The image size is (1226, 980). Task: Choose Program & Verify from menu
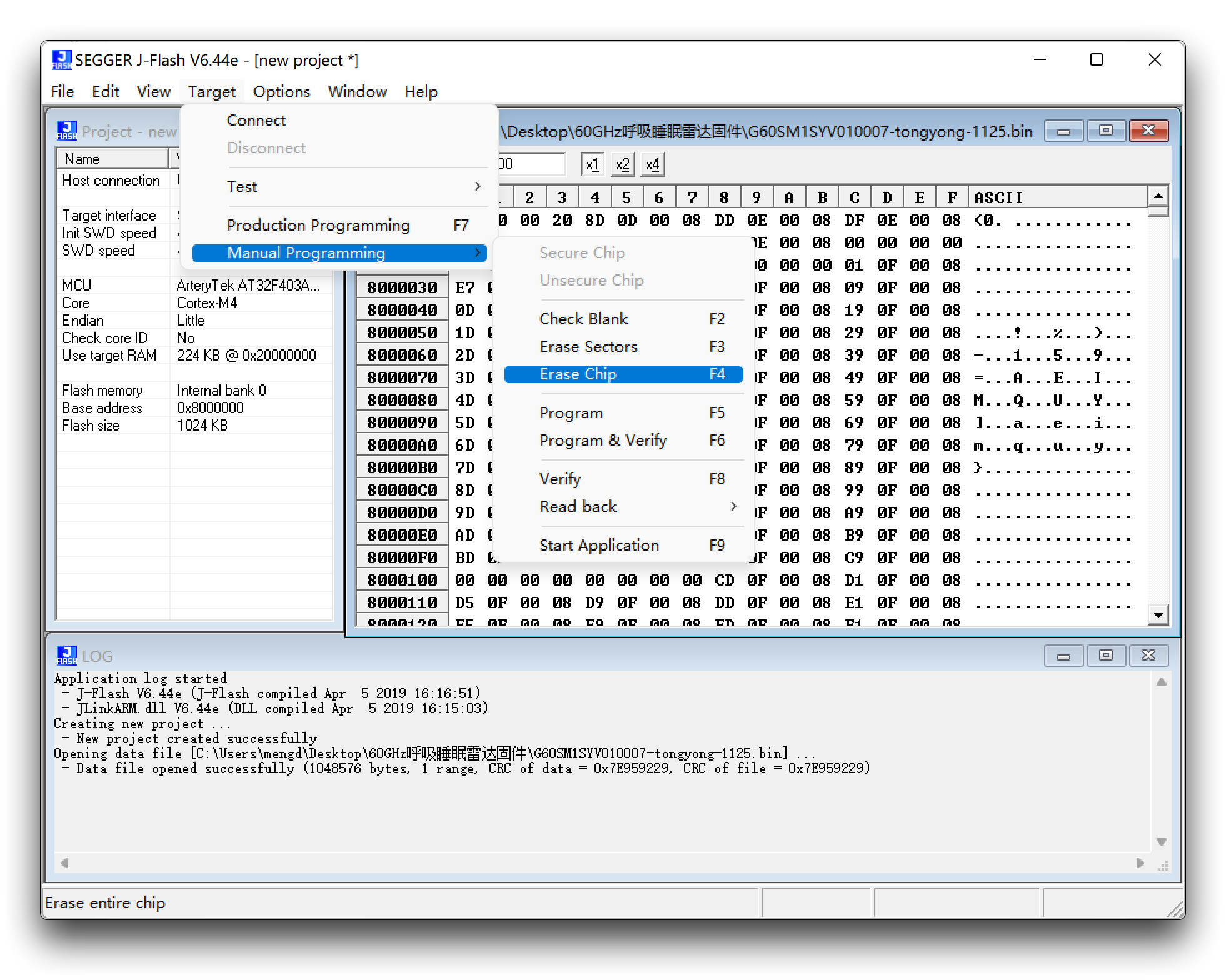pyautogui.click(x=602, y=440)
